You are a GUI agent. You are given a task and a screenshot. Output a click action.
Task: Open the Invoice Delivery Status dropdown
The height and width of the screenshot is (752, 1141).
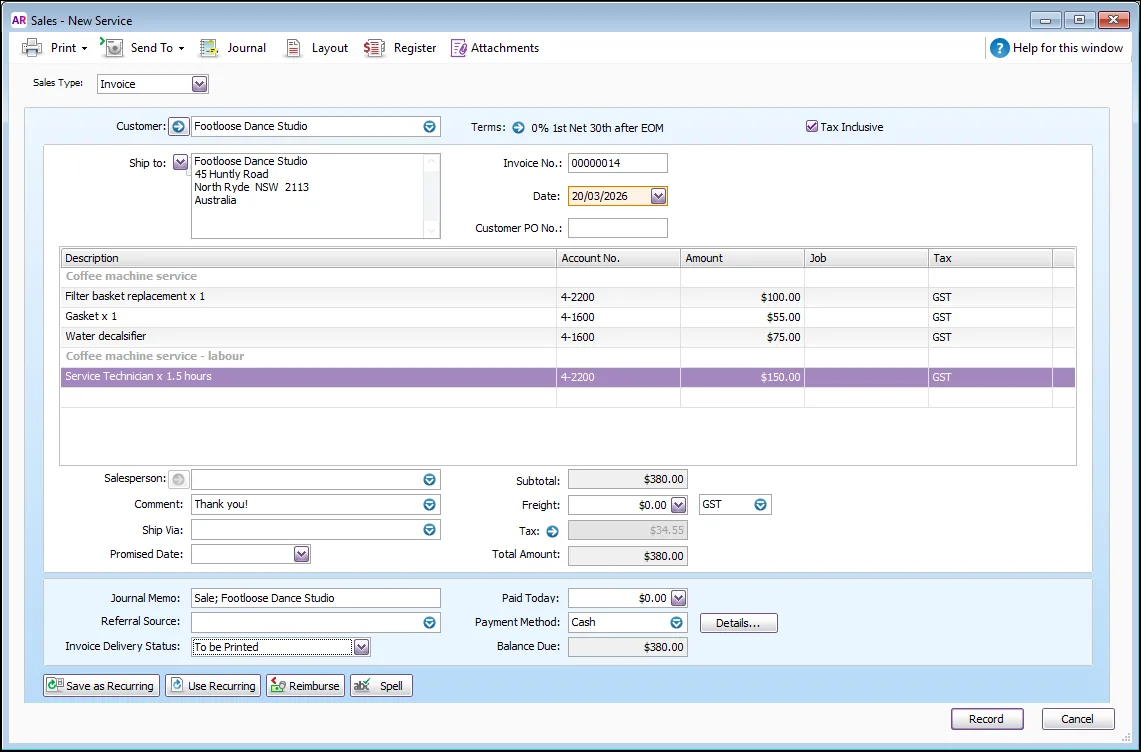click(x=361, y=646)
